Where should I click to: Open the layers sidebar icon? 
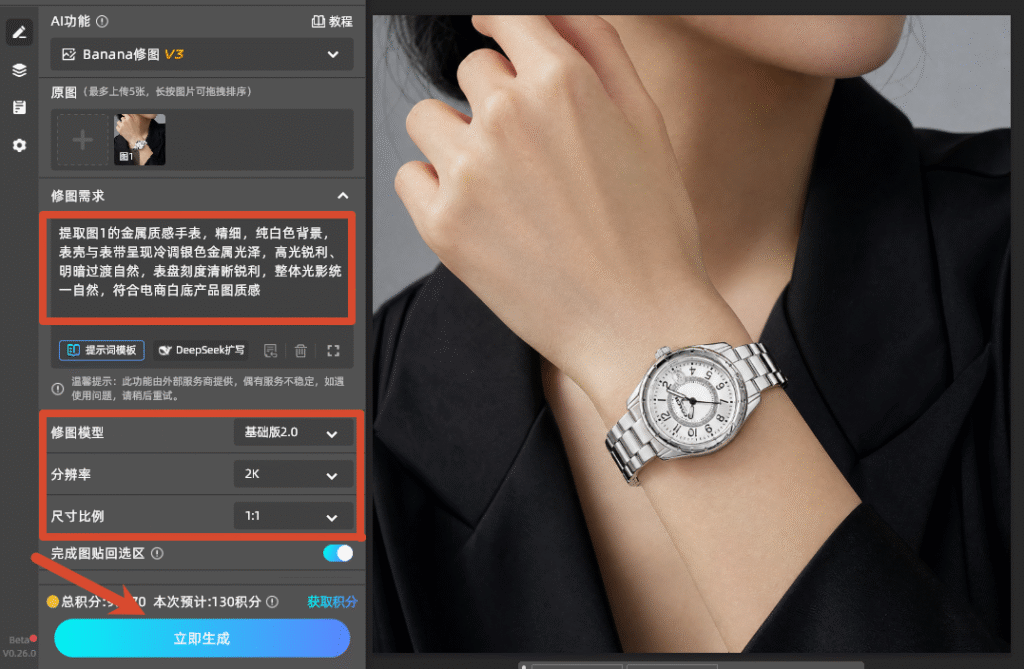pyautogui.click(x=19, y=70)
